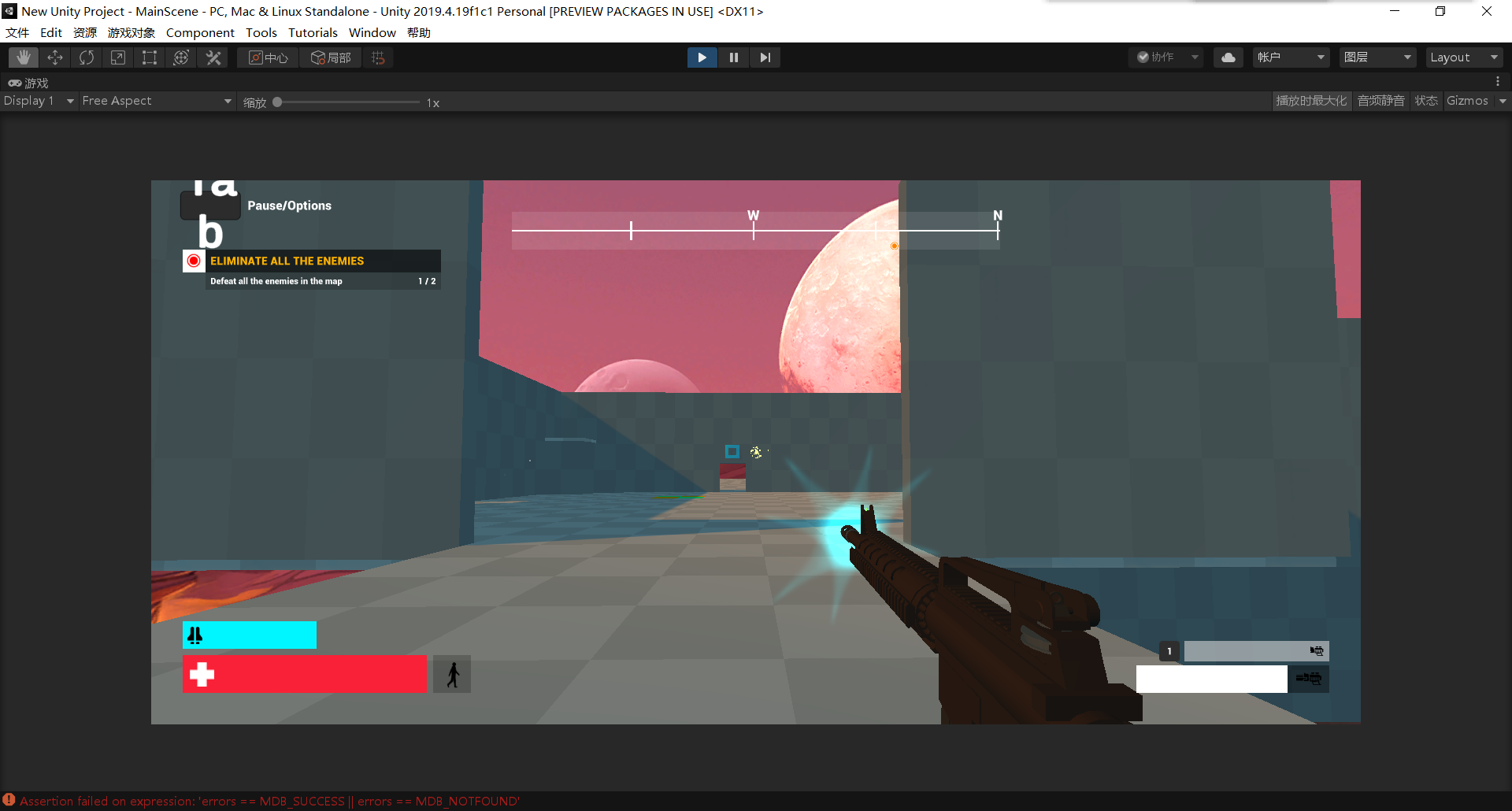This screenshot has width=1512, height=811.
Task: Select the Rect Transform tool
Action: (x=149, y=57)
